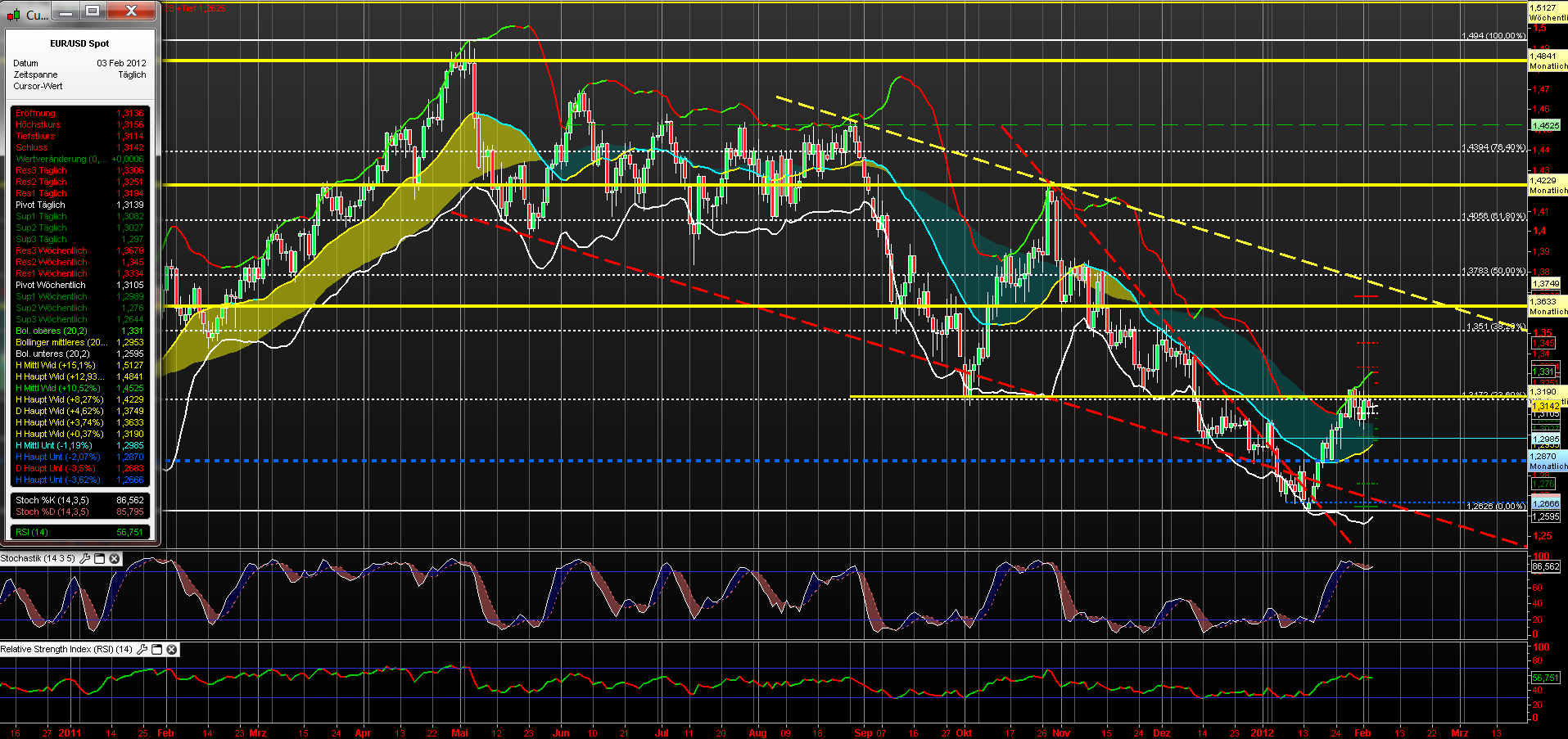Viewport: 1568px width, 739px height.
Task: Select the Pivot Wöchentlich legend entry
Action: pos(51,285)
